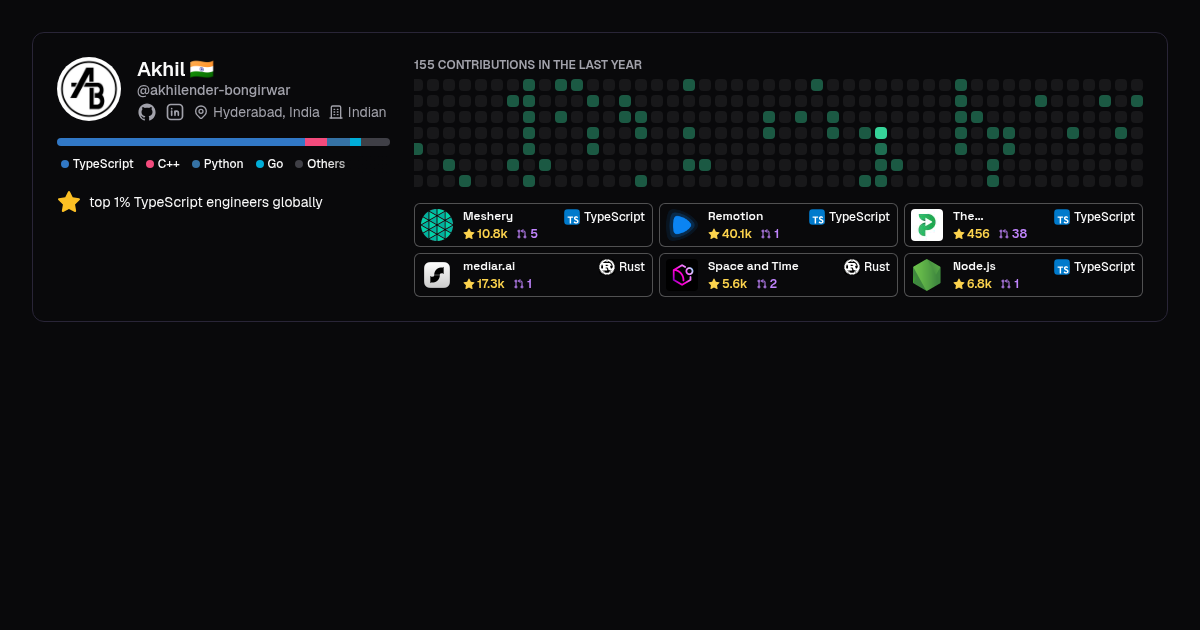Open the LinkedIn profile icon
This screenshot has height=630, width=1200.
point(175,112)
